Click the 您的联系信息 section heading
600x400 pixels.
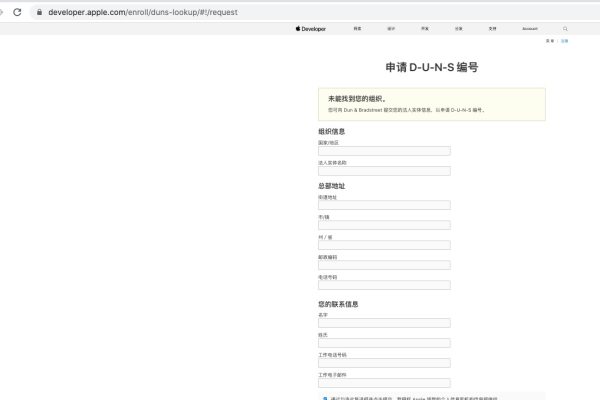[338, 304]
